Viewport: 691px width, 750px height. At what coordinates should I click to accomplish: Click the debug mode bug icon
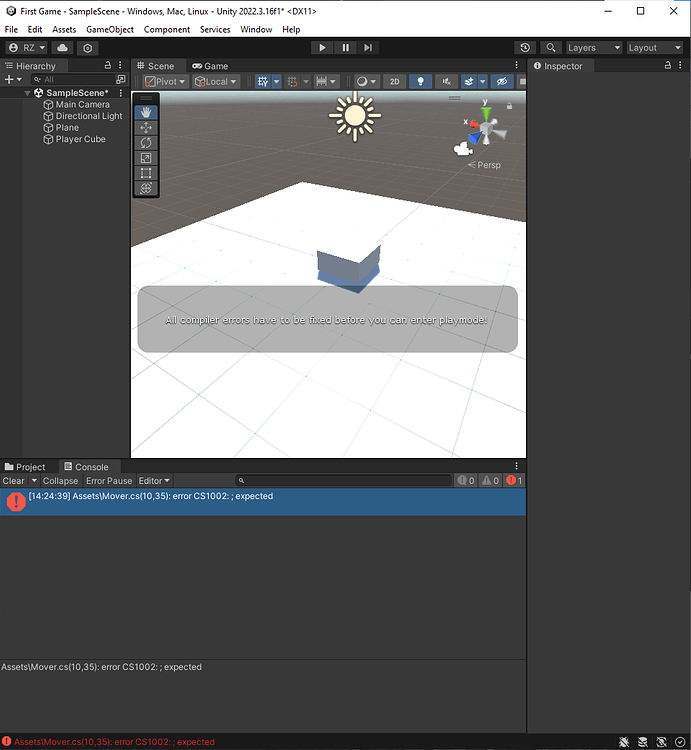point(624,742)
